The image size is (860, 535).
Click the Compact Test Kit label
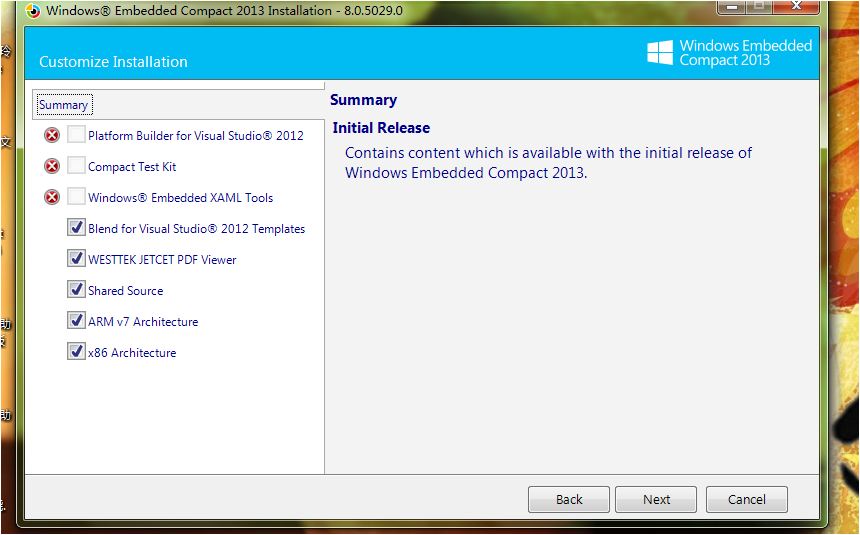132,167
